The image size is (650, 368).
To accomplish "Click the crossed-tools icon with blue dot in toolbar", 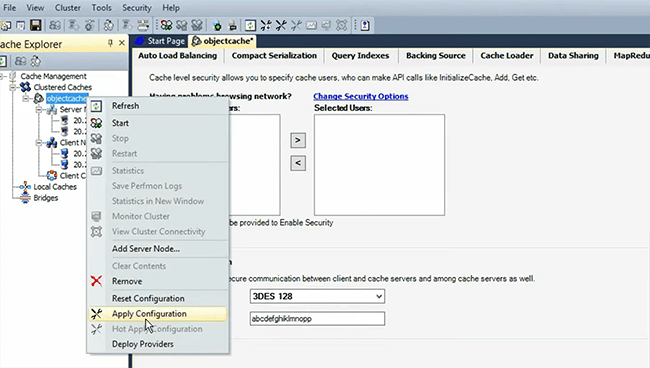I will (x=266, y=26).
